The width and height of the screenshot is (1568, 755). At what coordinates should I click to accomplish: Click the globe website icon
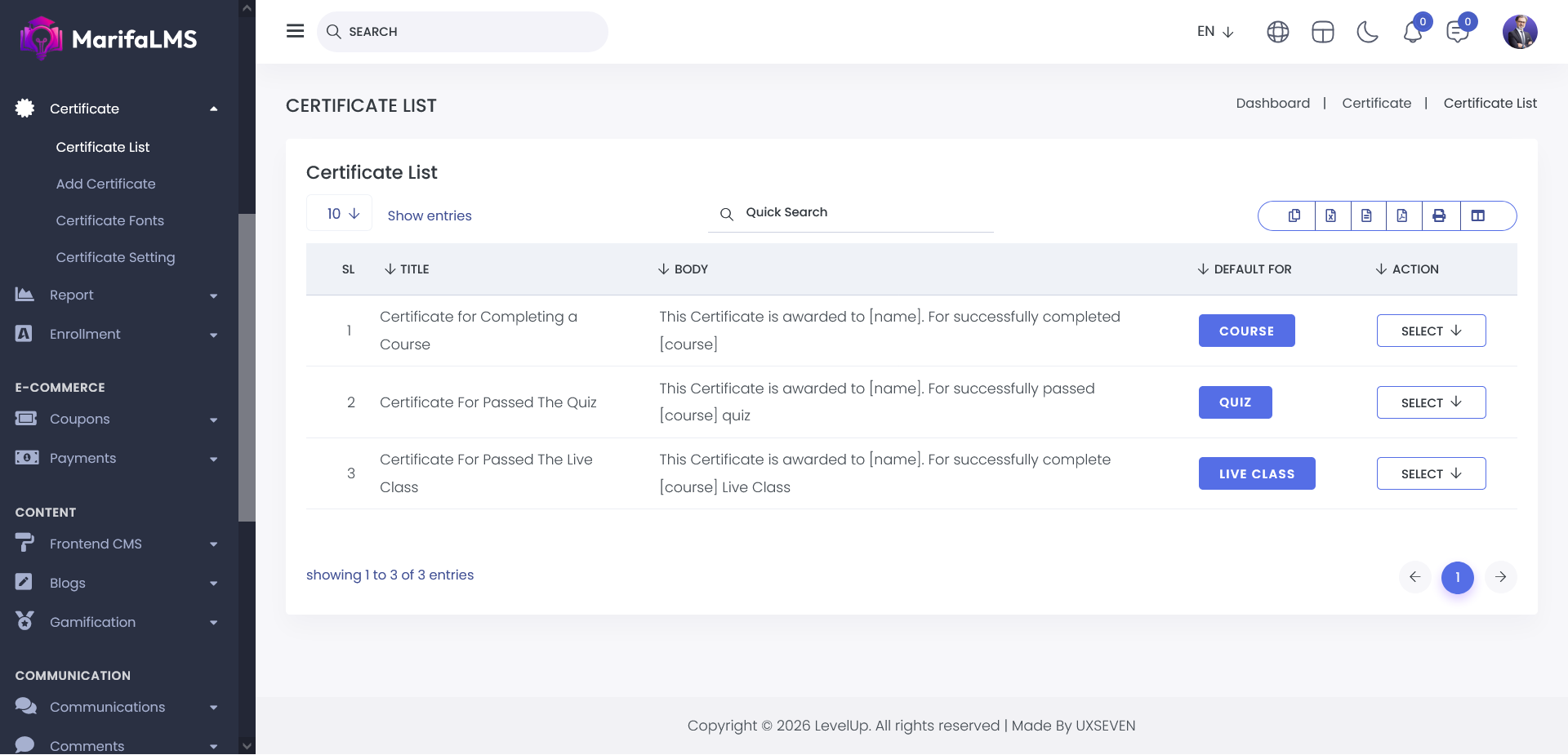pyautogui.click(x=1278, y=32)
